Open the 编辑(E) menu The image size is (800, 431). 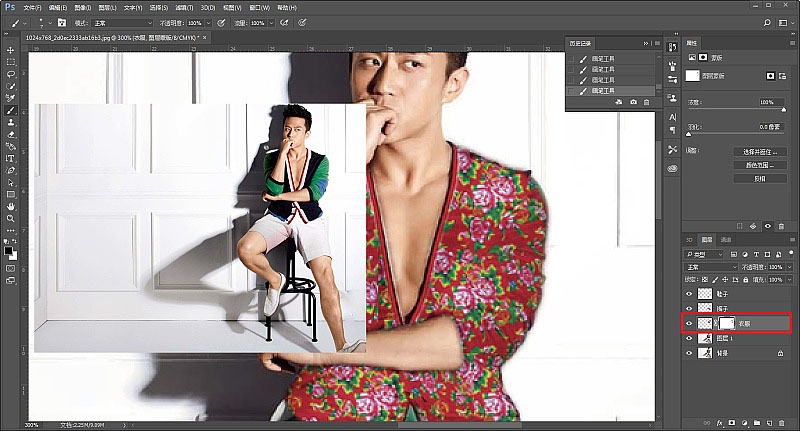tap(58, 8)
